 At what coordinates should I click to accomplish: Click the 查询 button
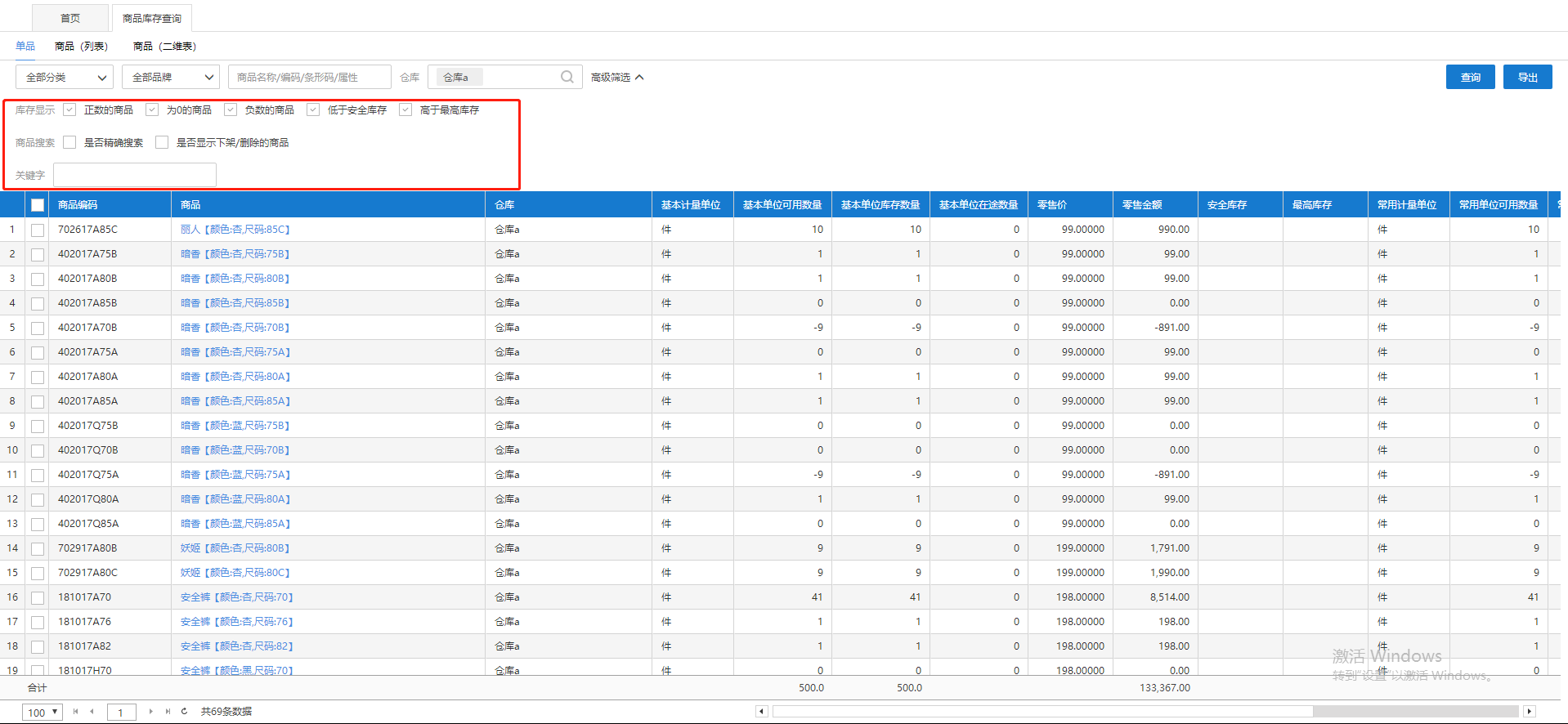[1470, 77]
